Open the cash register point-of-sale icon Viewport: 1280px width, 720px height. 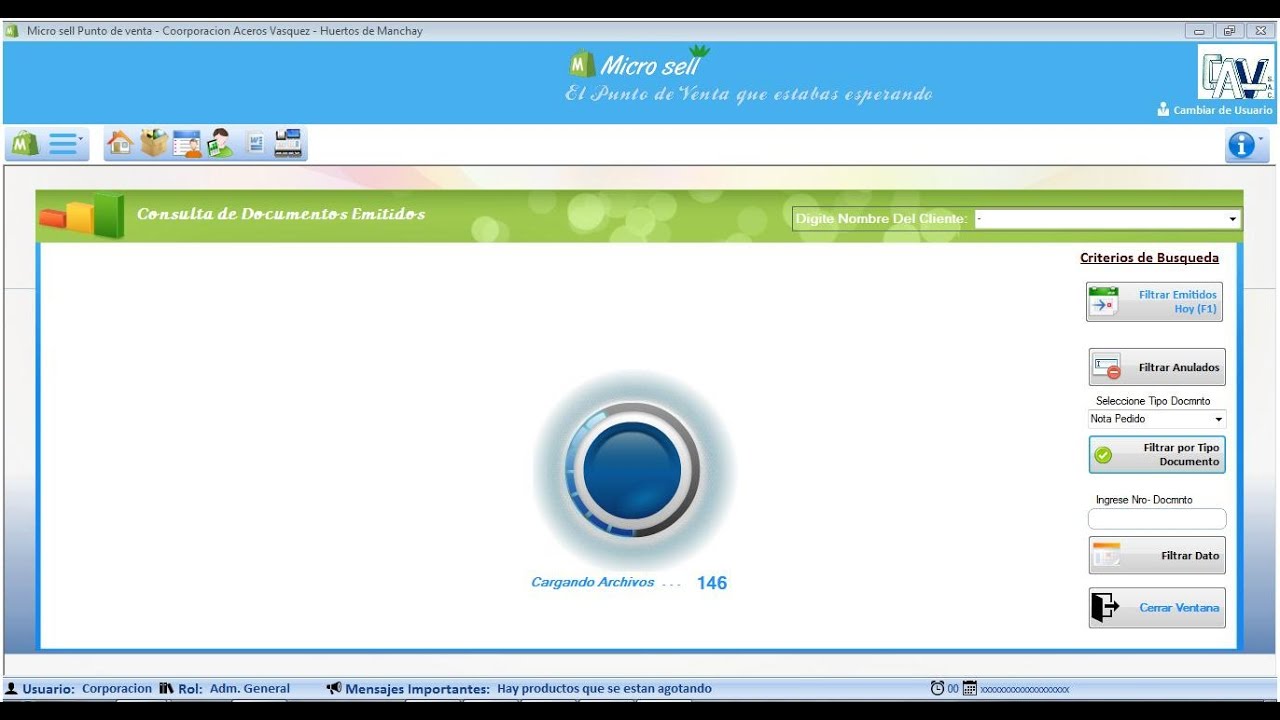[x=288, y=144]
